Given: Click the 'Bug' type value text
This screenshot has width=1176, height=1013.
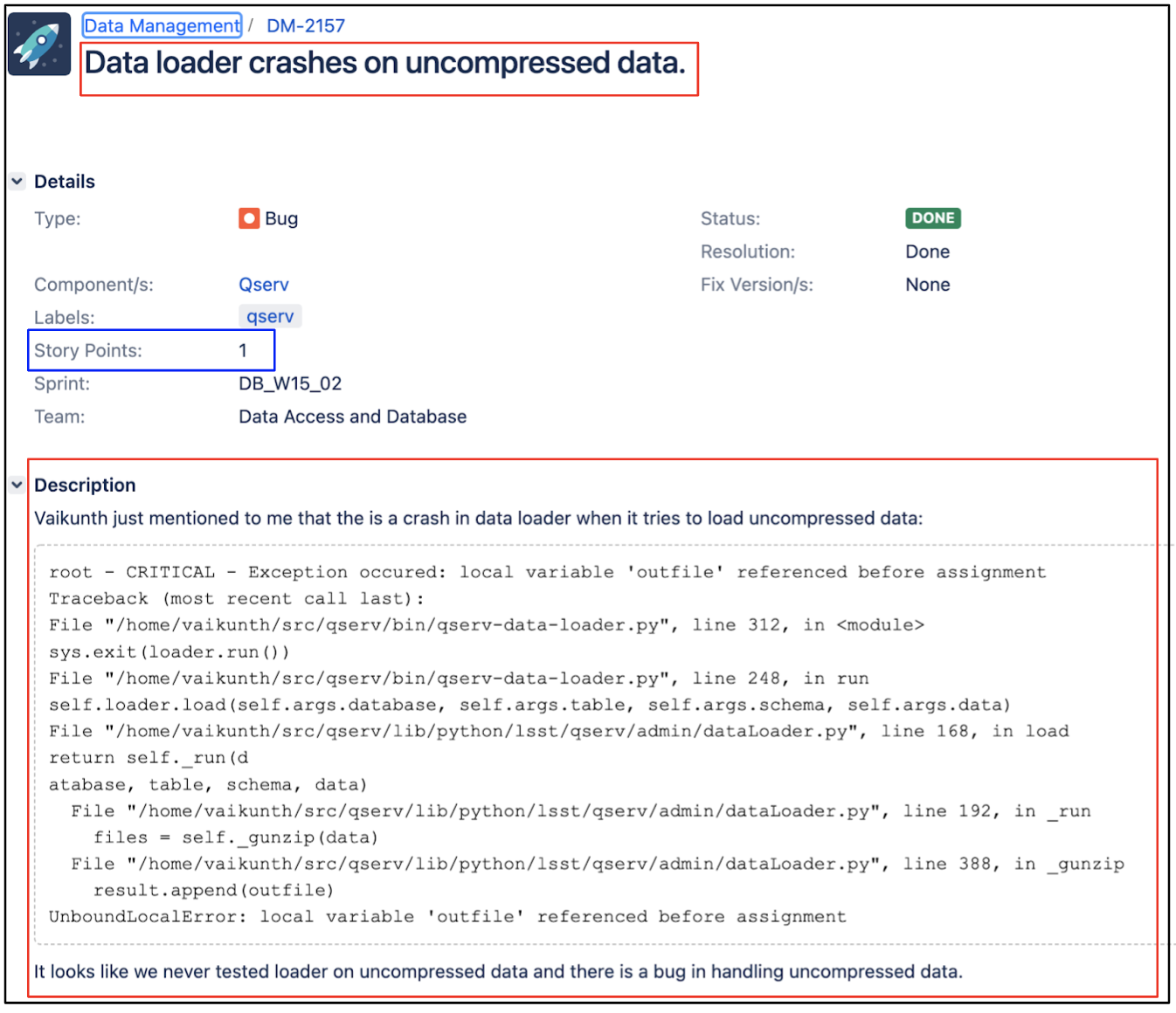Looking at the screenshot, I should tap(281, 218).
